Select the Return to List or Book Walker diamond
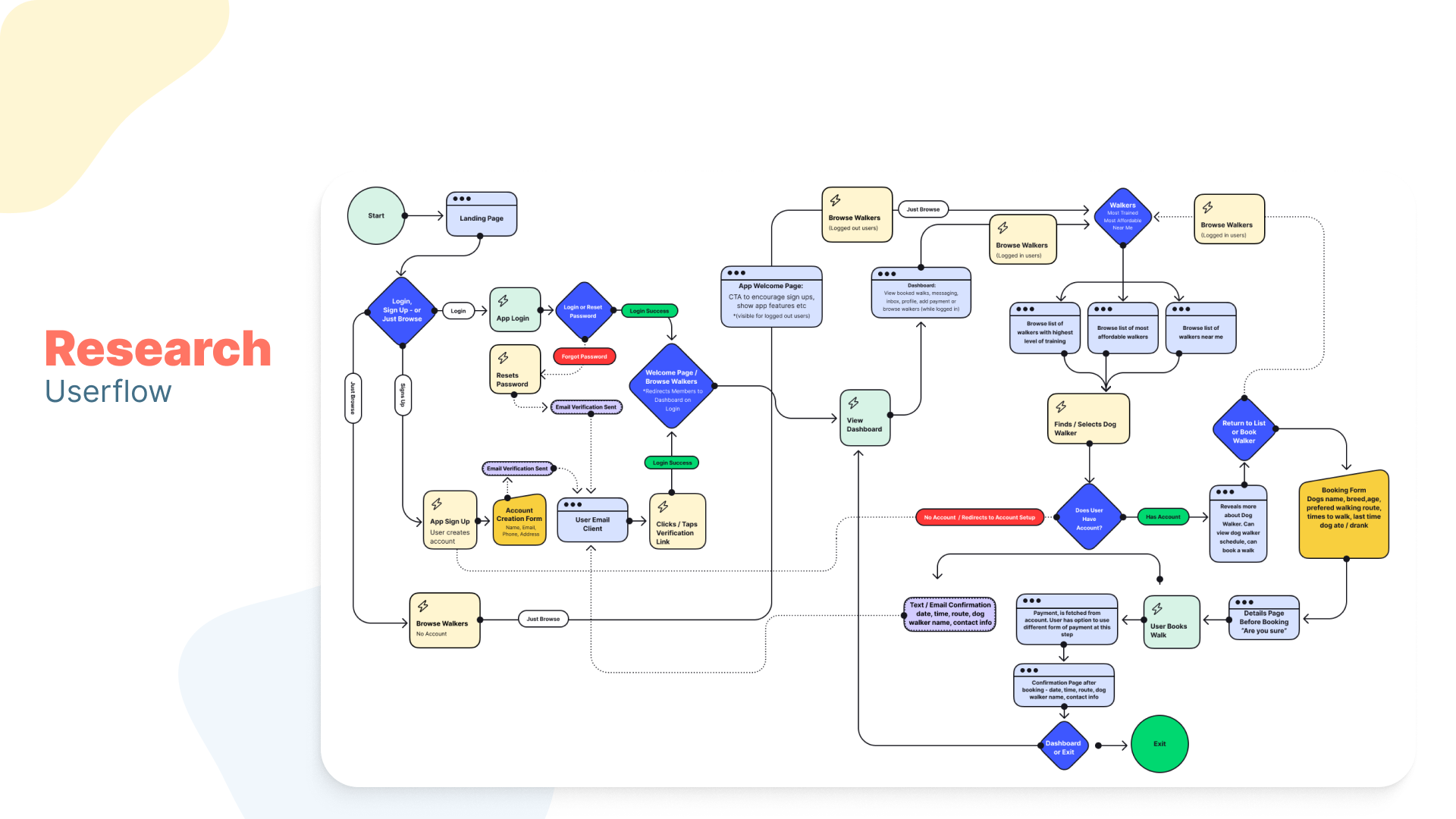This screenshot has height=819, width=1456. coord(1244,430)
